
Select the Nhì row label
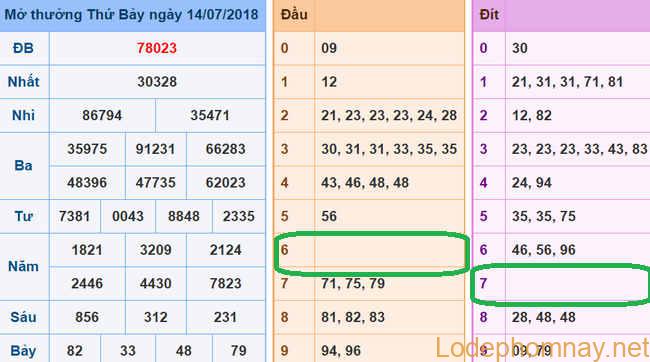23,115
